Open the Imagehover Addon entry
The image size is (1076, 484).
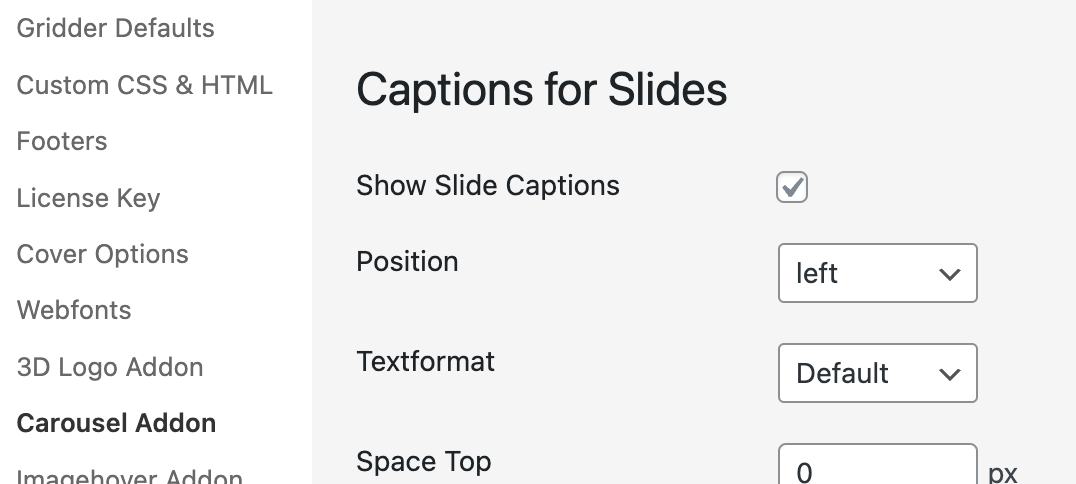click(x=129, y=476)
